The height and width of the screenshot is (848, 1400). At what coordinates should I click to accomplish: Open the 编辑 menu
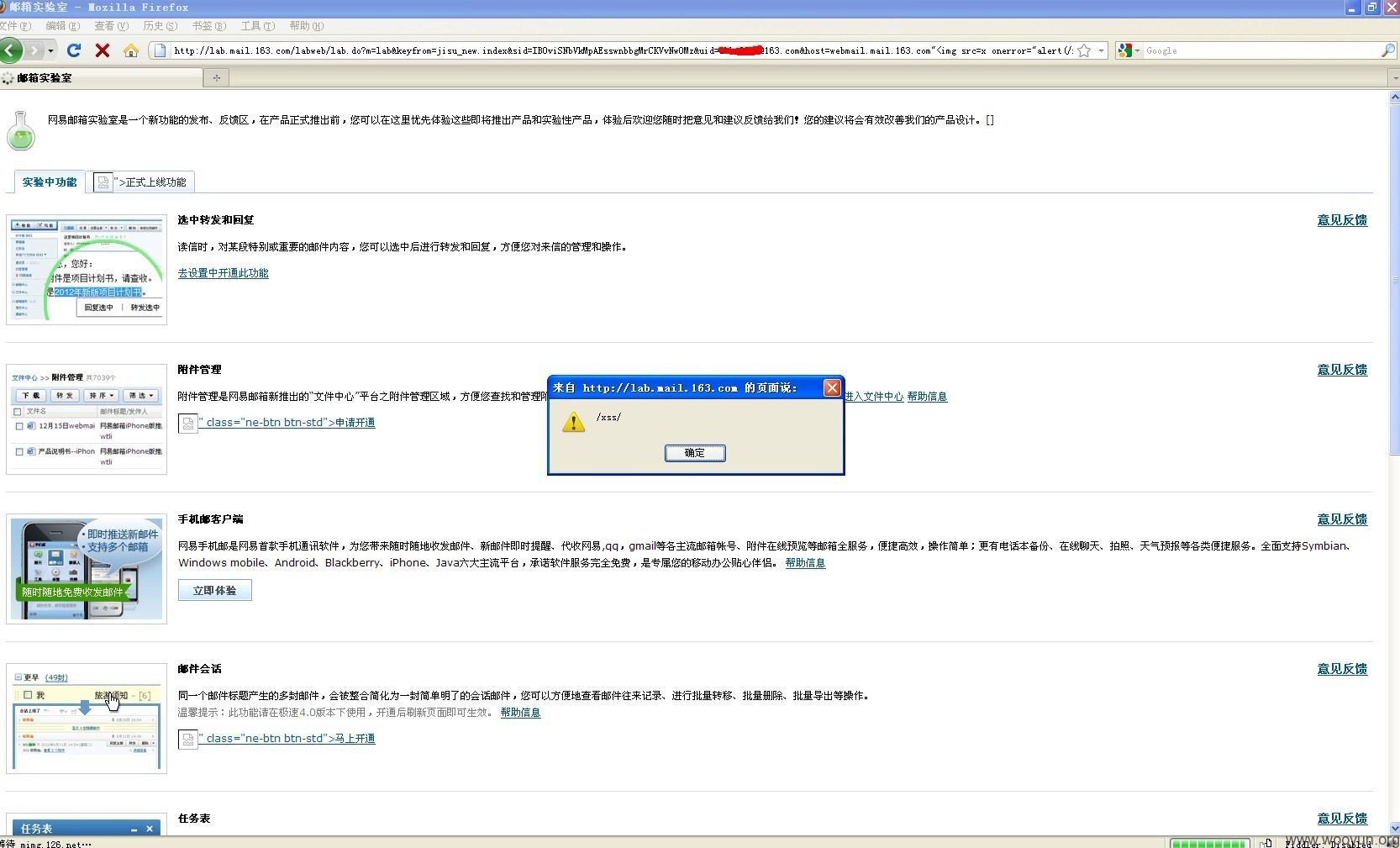63,26
